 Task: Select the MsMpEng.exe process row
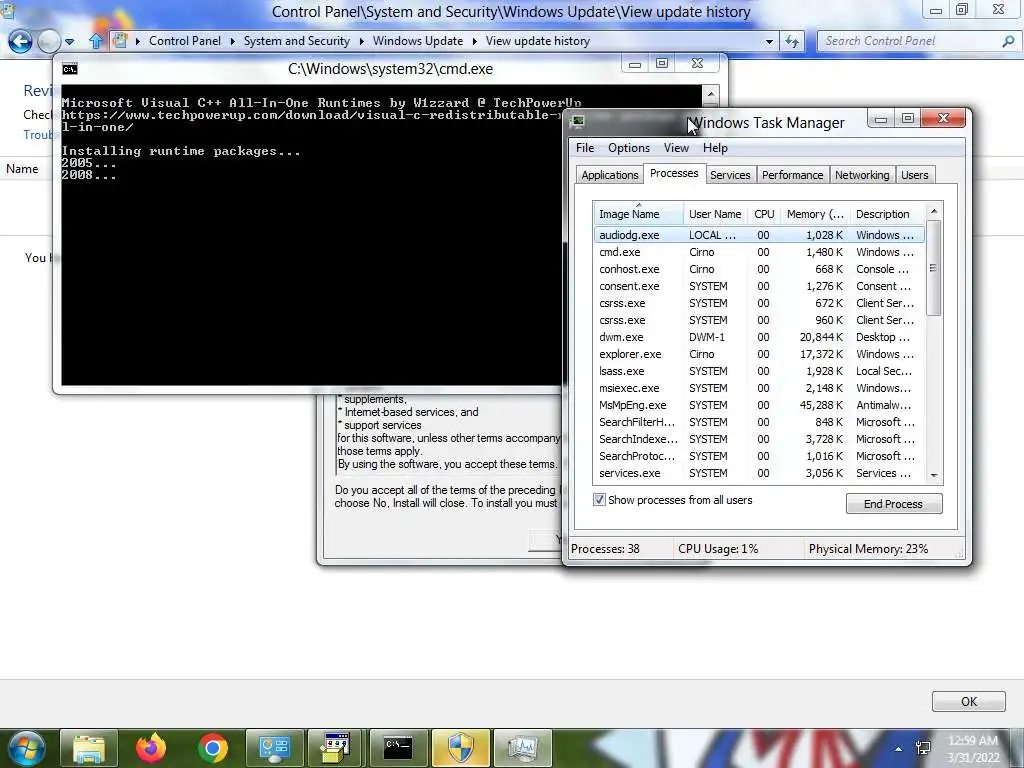pos(759,405)
